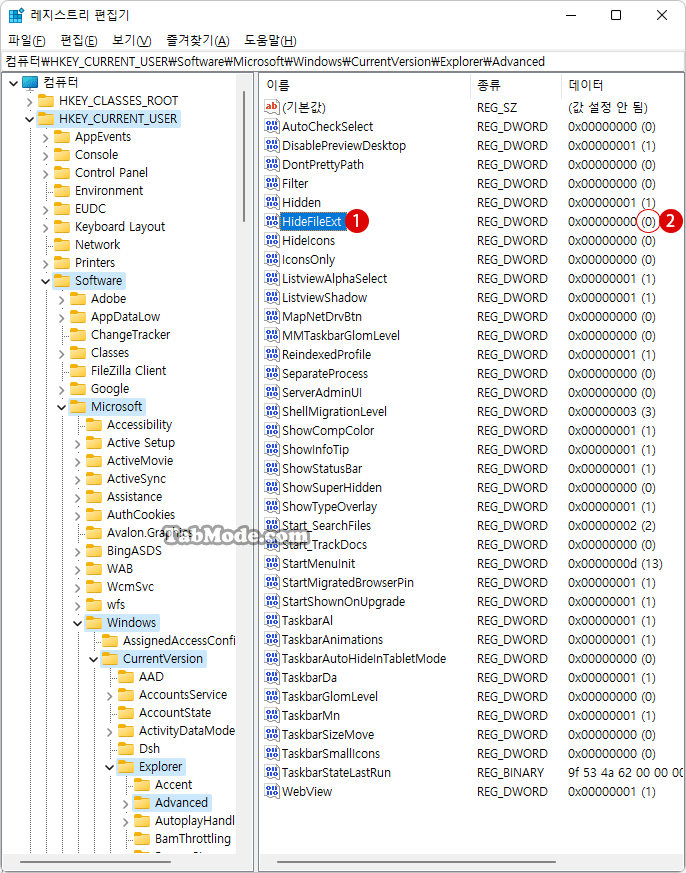Expand the Advanced key
This screenshot has width=686, height=873.
click(x=125, y=803)
